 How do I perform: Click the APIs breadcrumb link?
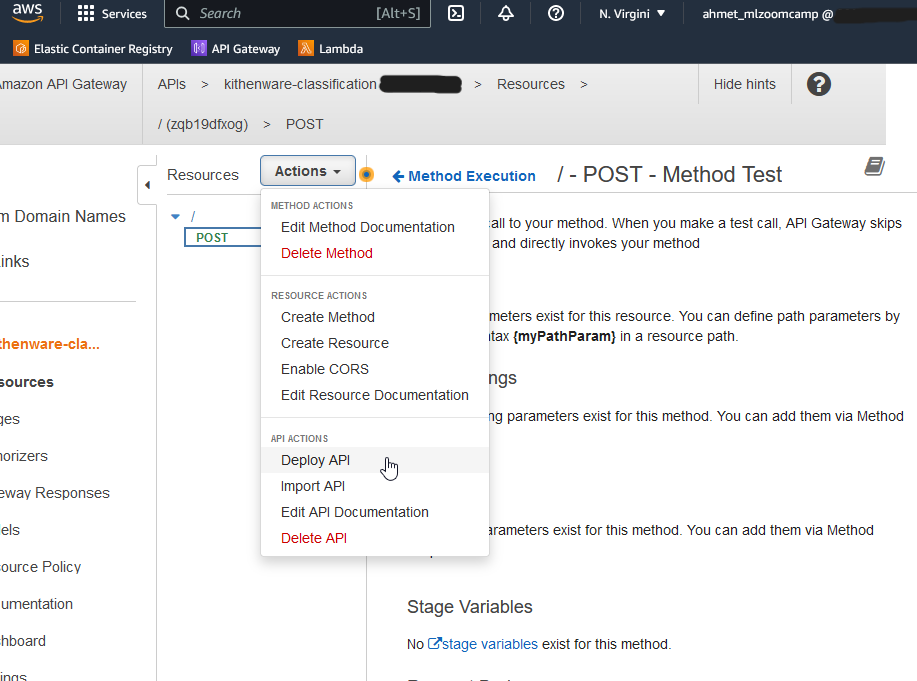coord(171,84)
